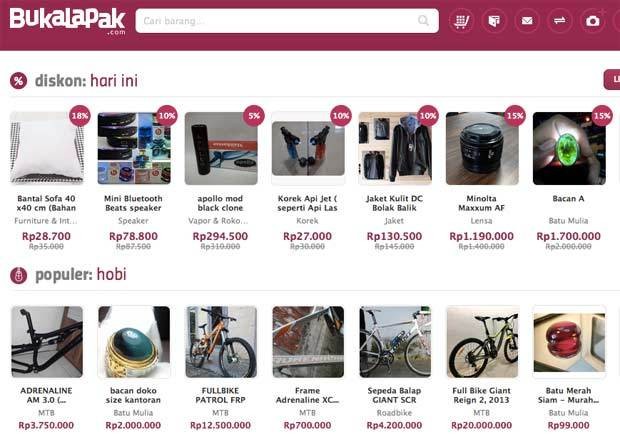Focus the Cari barang search field

point(287,21)
